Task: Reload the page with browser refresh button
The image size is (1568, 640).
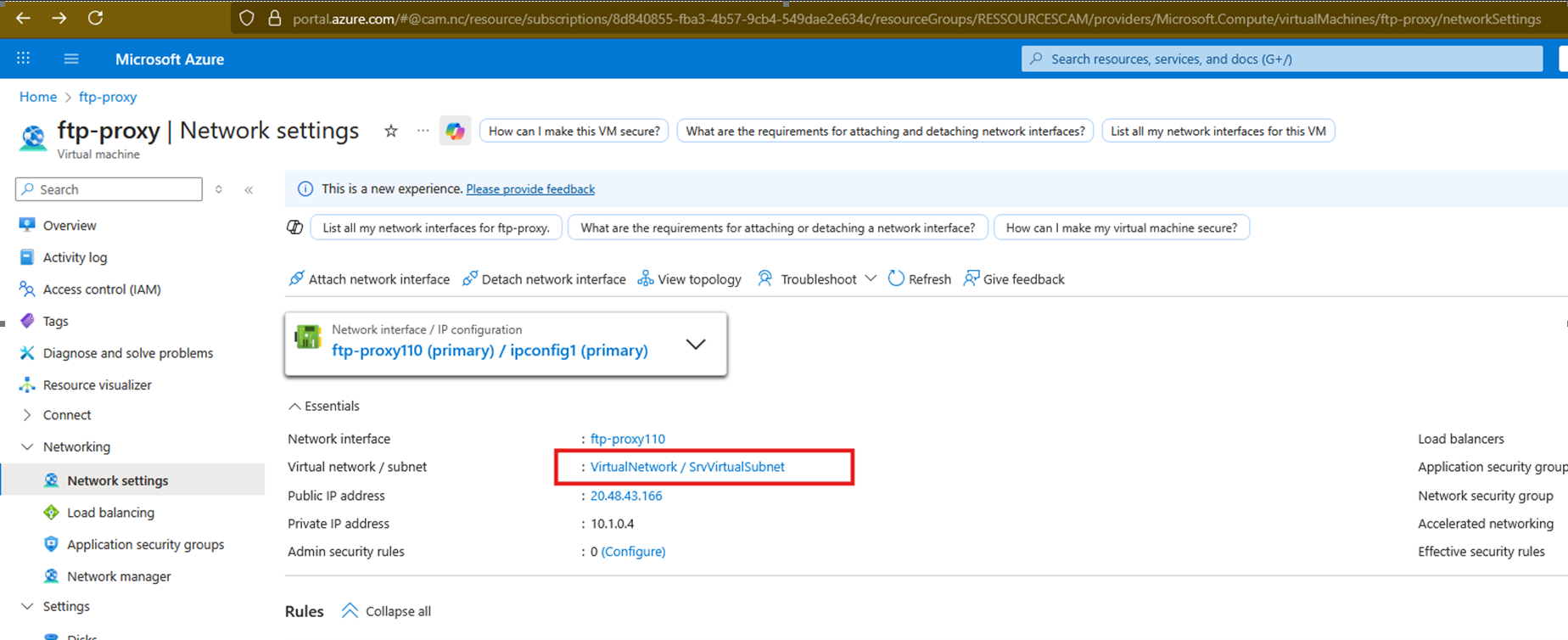Action: (96, 18)
